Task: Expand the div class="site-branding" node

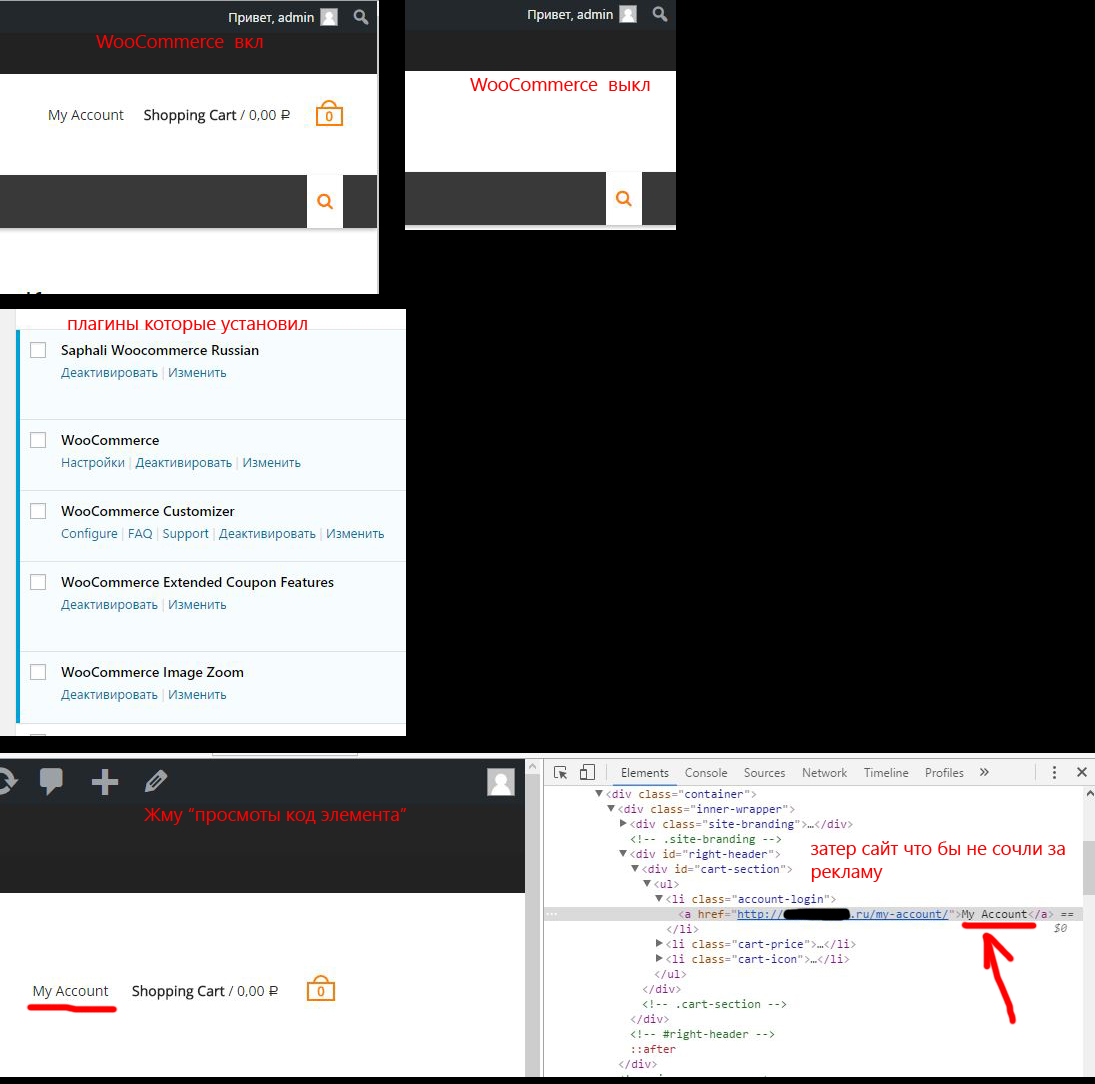Action: point(623,823)
